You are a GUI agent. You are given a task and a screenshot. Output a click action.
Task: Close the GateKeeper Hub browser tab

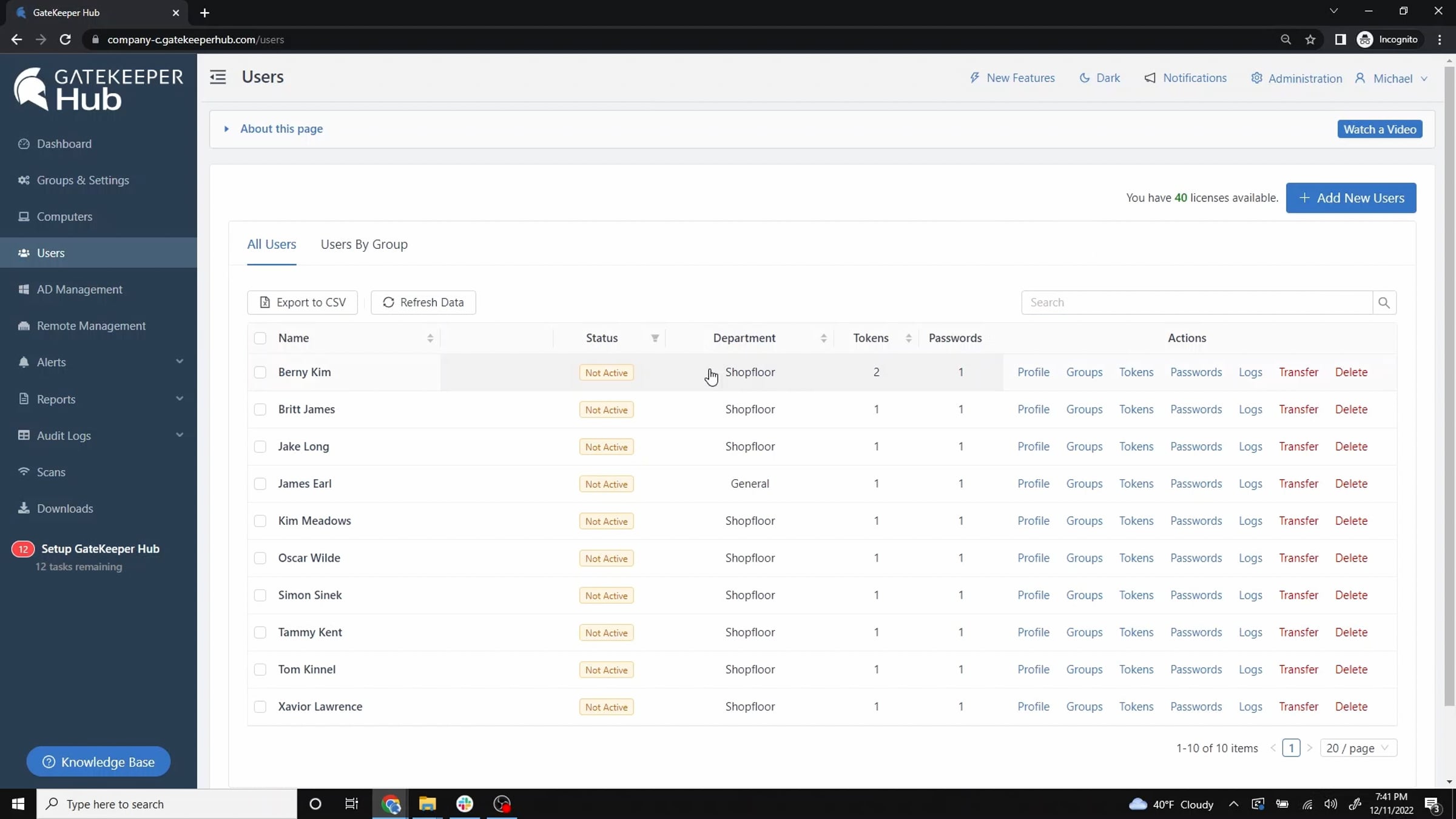(x=176, y=13)
